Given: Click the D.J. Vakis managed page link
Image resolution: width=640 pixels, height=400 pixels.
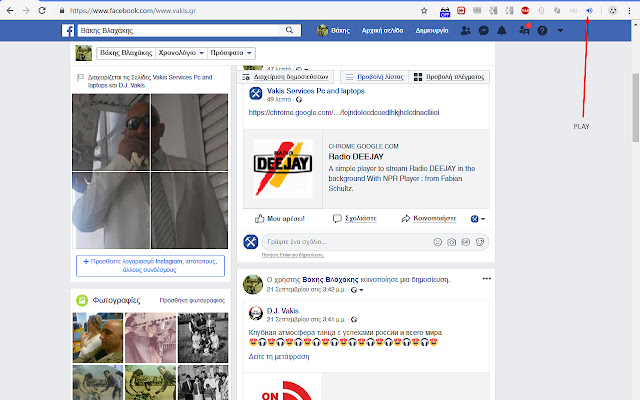Looking at the screenshot, I should (132, 85).
